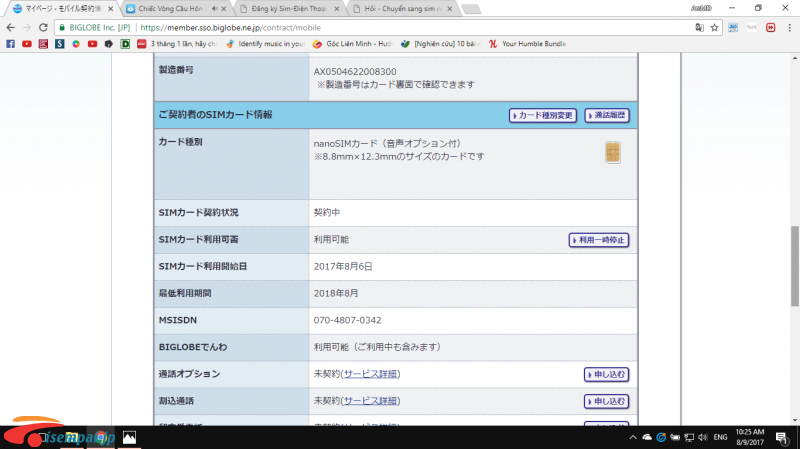Click the red extension icon in toolbar
Image resolution: width=800 pixels, height=449 pixels.
click(x=770, y=28)
